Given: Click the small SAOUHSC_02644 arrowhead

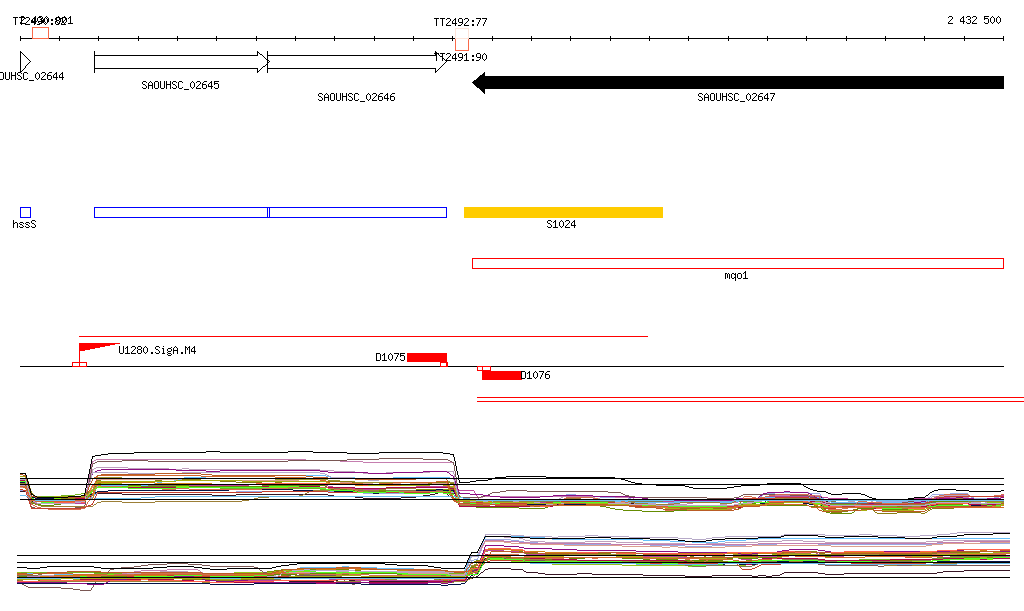Looking at the screenshot, I should (25, 62).
